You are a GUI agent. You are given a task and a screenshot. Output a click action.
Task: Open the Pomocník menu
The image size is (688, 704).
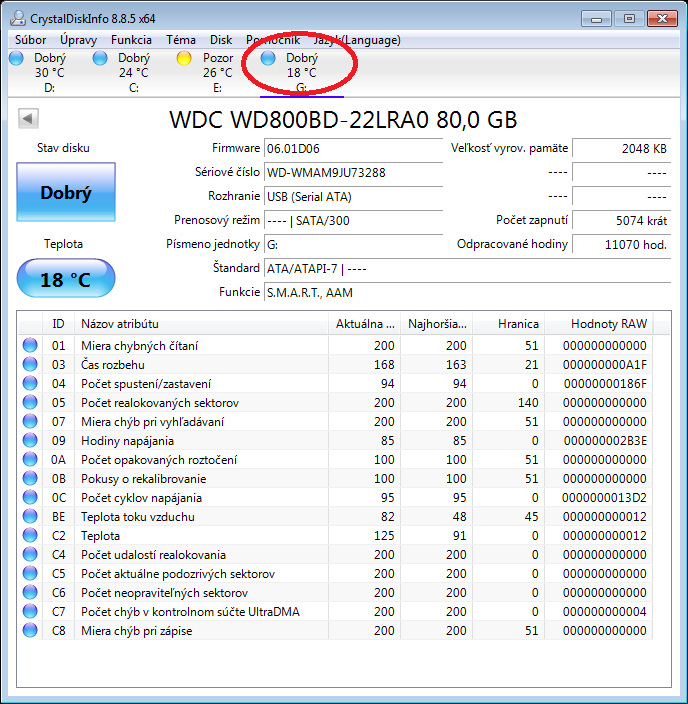273,40
